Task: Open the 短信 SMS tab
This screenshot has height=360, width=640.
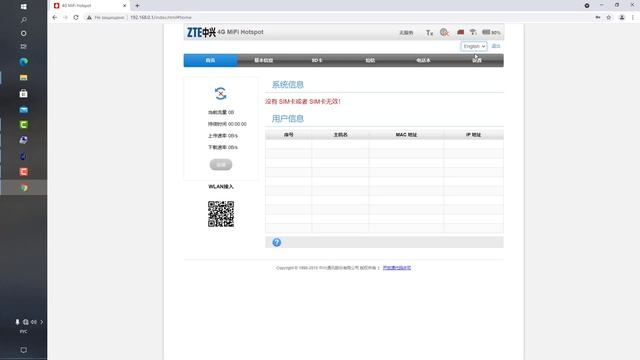Action: (x=370, y=60)
